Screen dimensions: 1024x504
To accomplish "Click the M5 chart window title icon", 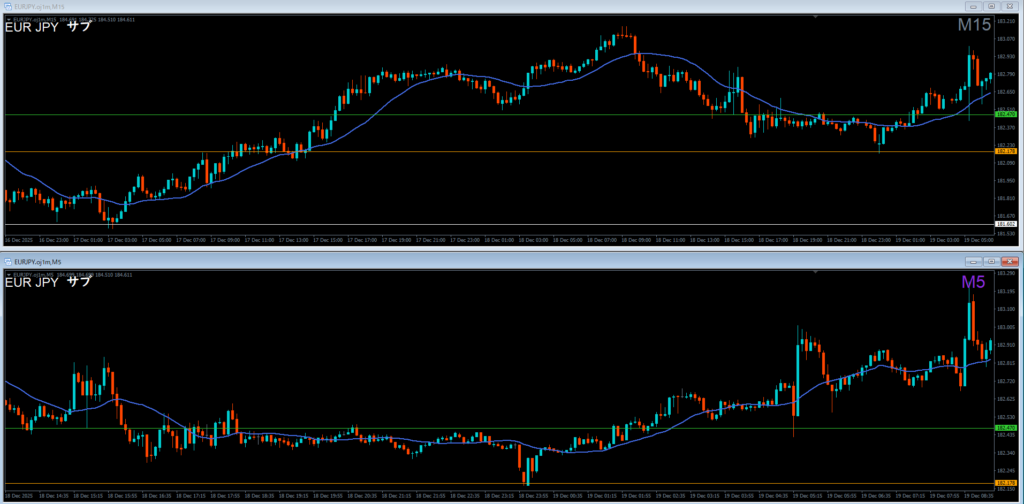I will click(x=6, y=261).
